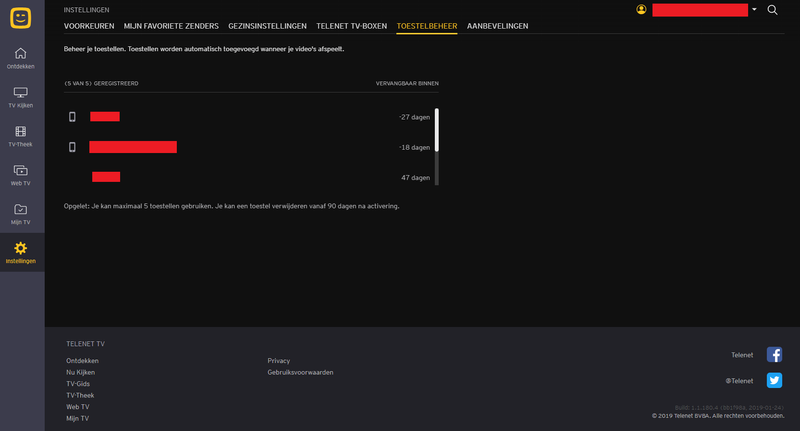The image size is (800, 431).
Task: Click the search magnifier icon
Action: (772, 10)
